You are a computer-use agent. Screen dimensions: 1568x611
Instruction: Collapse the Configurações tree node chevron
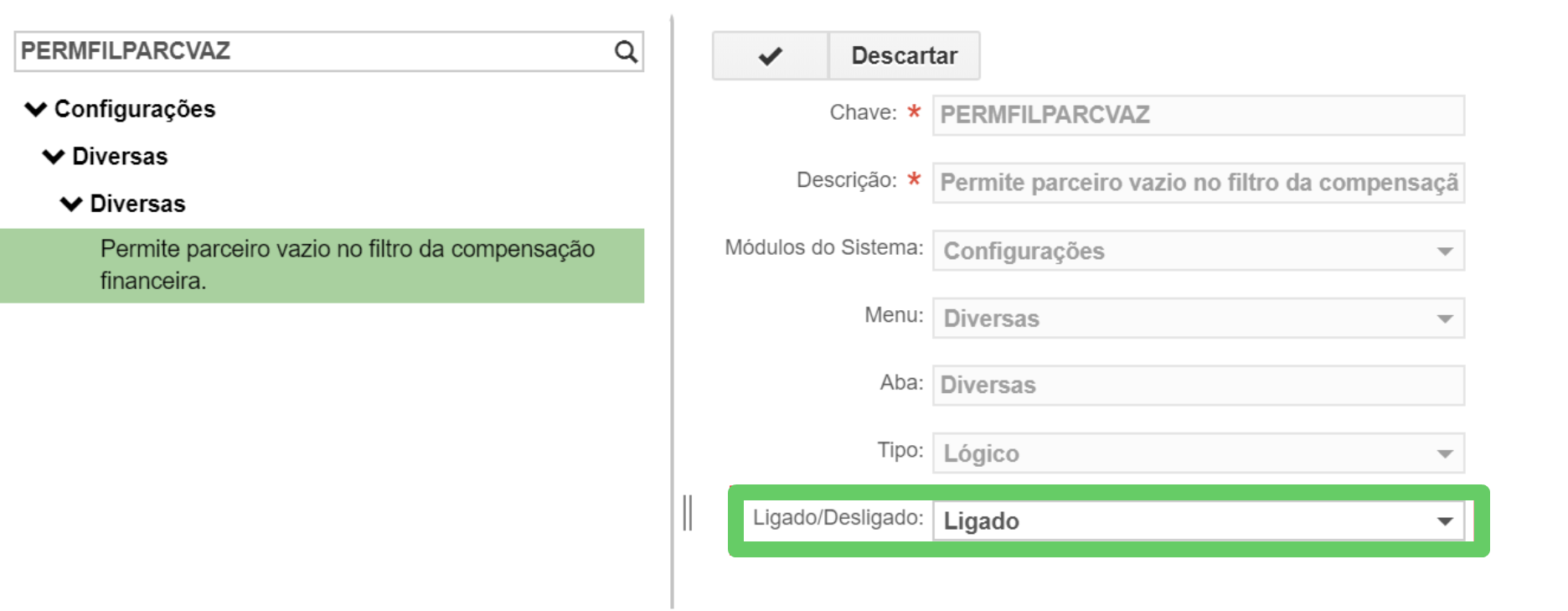tap(35, 109)
